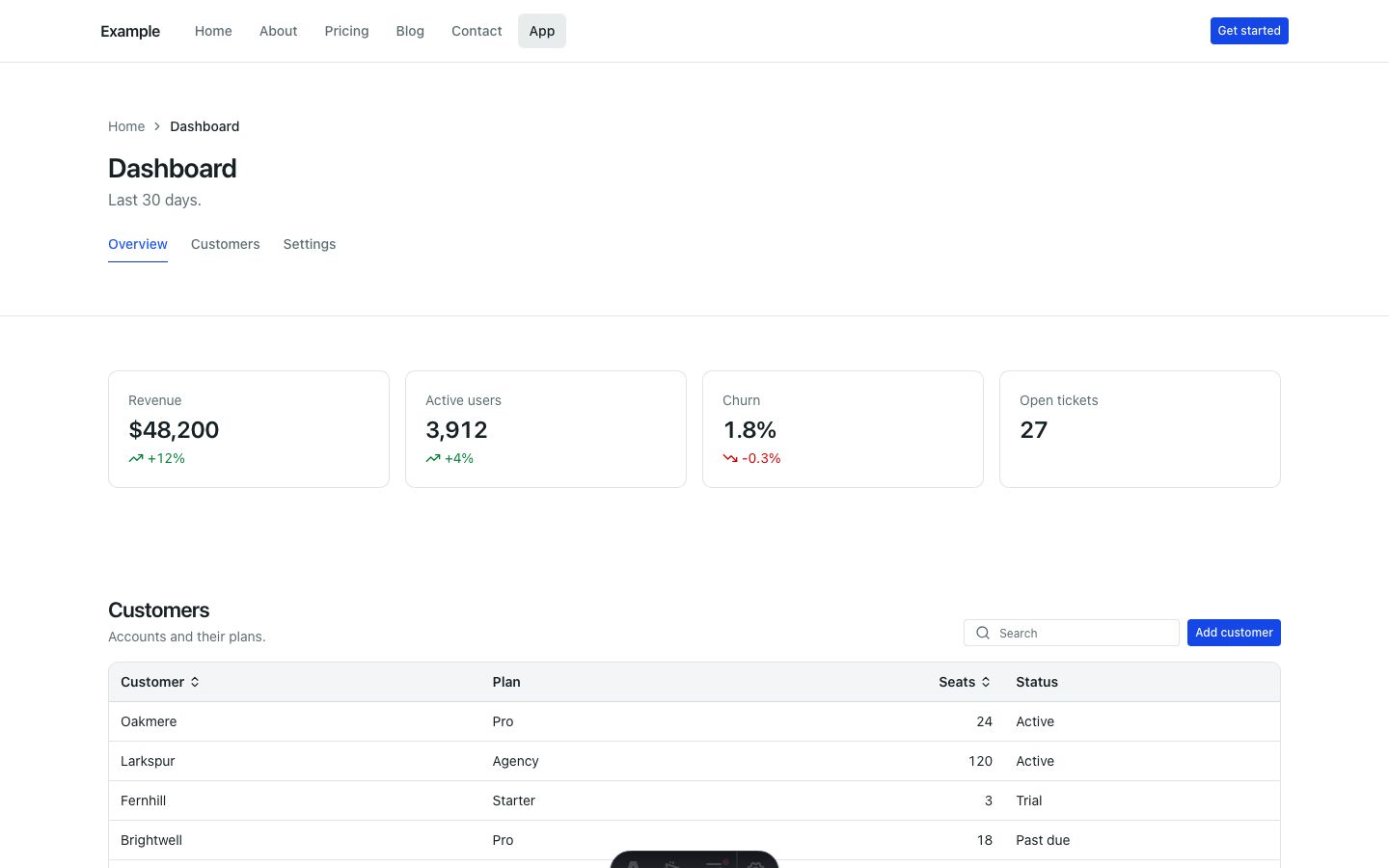This screenshot has width=1389, height=868.
Task: Click the 3,912 active users value
Action: coord(456,430)
